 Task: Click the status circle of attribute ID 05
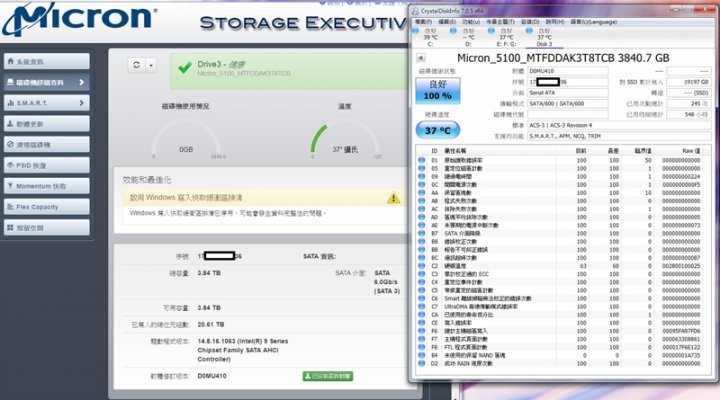click(x=422, y=169)
